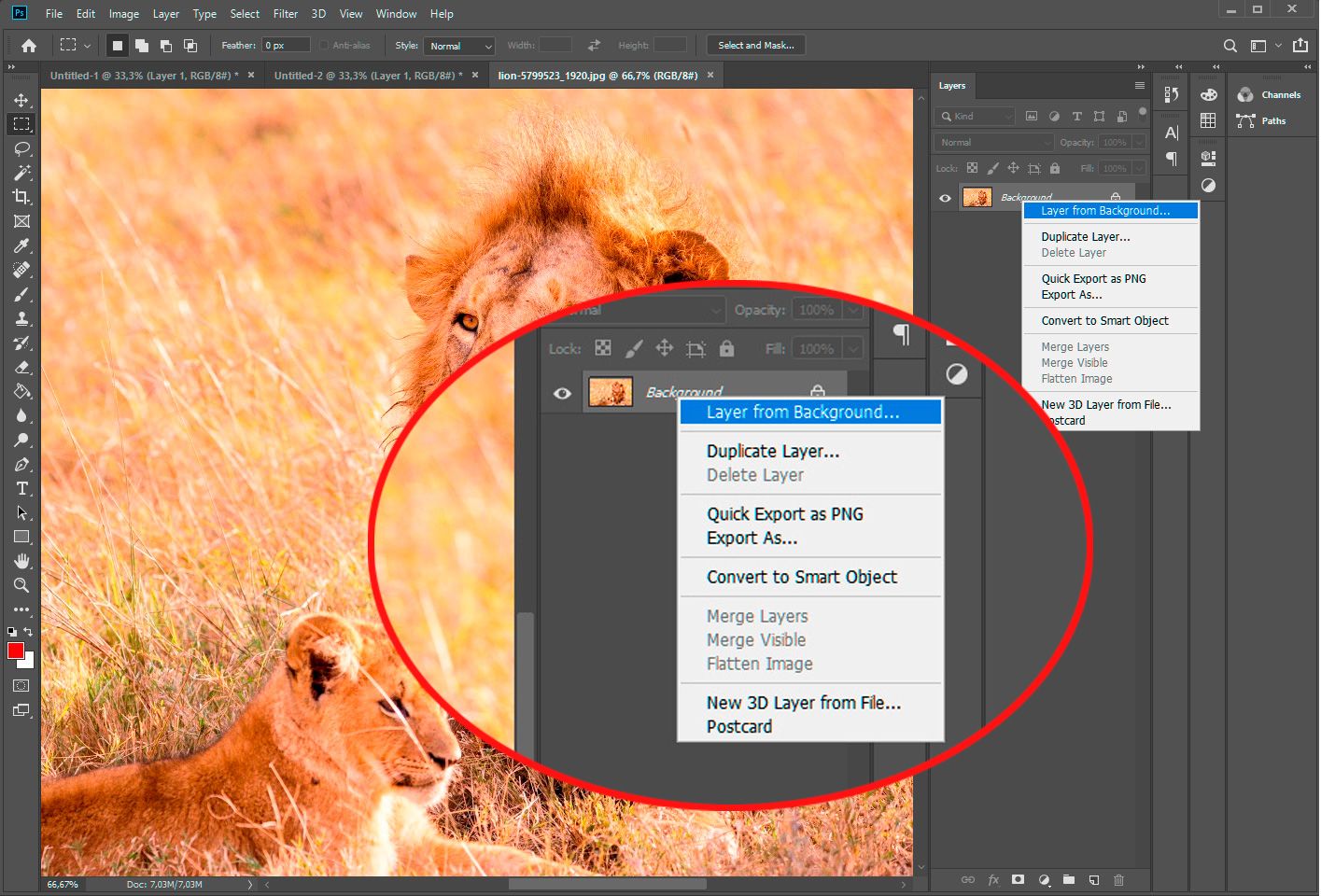Select the Eyedropper tool
Image resolution: width=1321 pixels, height=896 pixels.
21,245
